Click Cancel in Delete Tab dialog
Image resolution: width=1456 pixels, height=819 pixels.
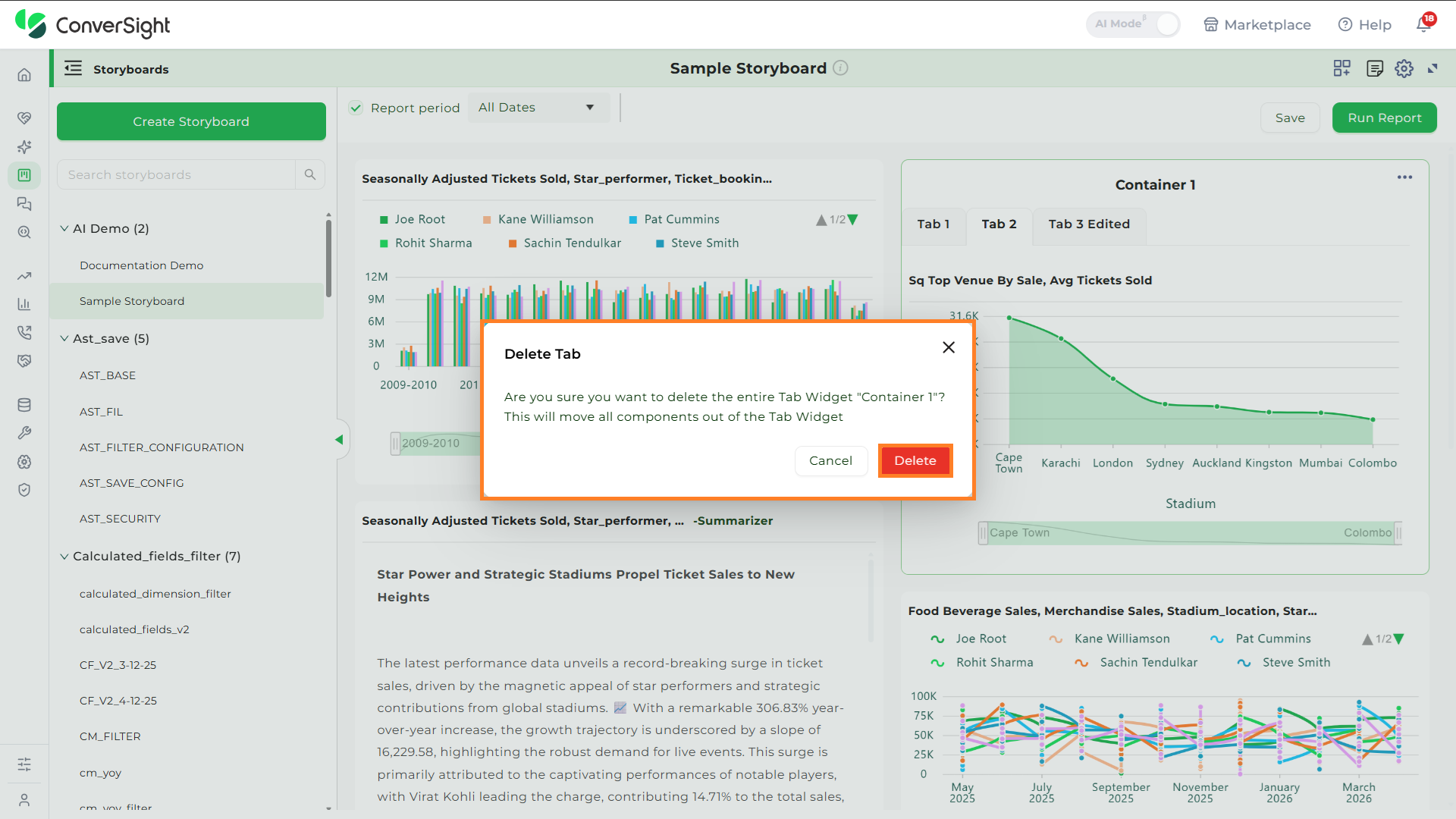[x=830, y=460]
